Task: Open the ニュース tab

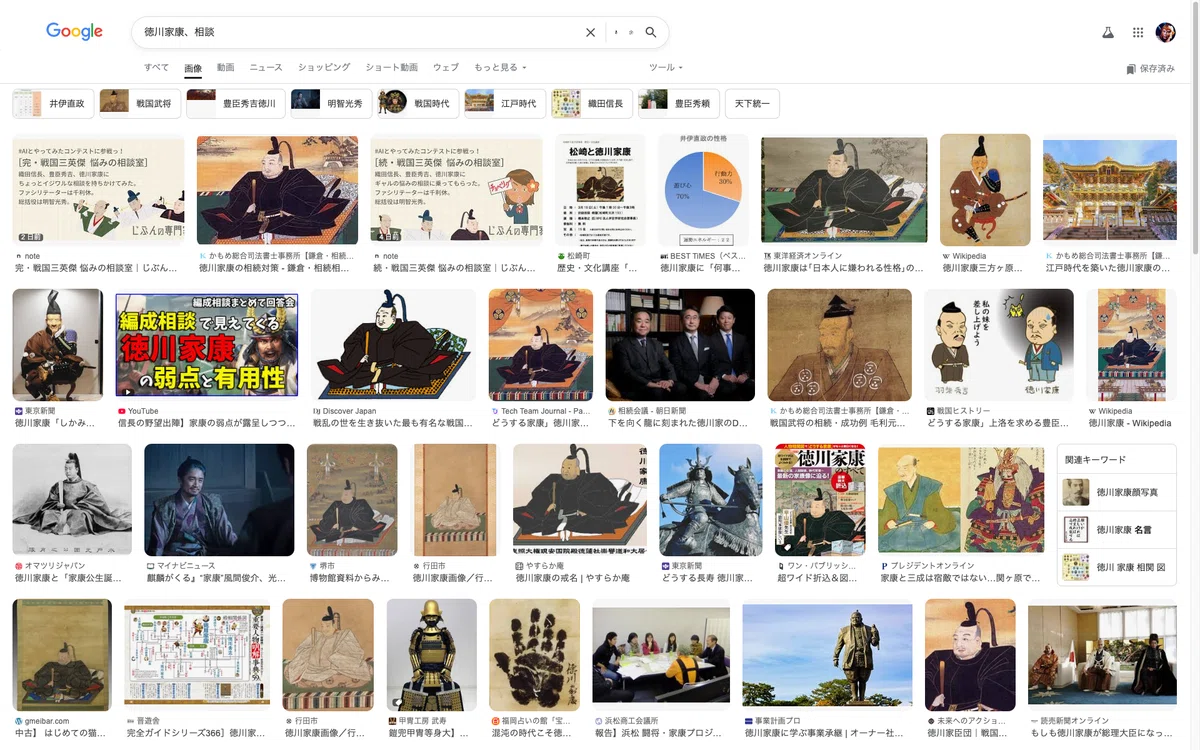Action: coord(266,67)
